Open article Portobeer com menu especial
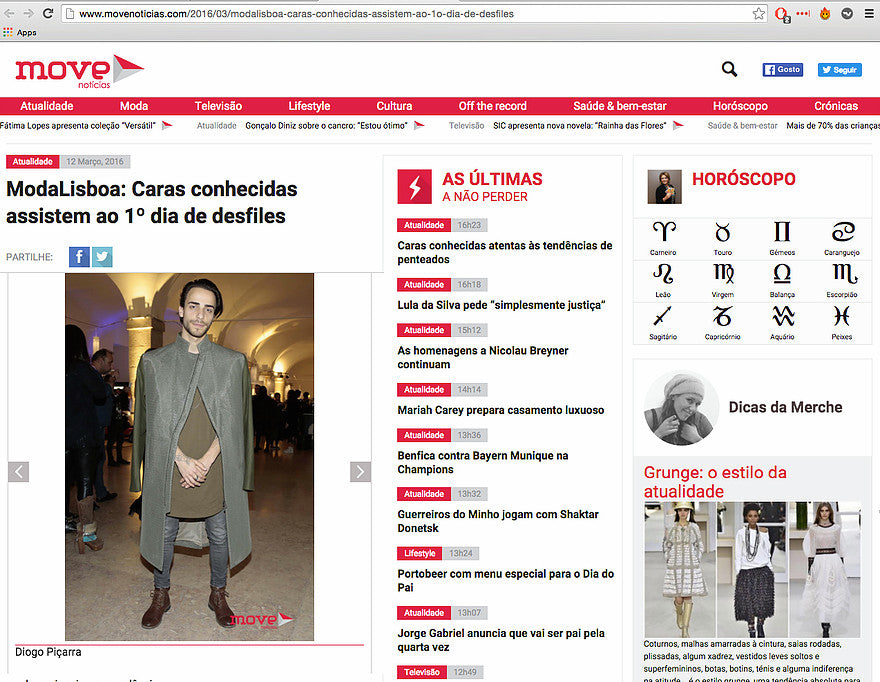Viewport: 880px width, 682px height. pyautogui.click(x=506, y=580)
